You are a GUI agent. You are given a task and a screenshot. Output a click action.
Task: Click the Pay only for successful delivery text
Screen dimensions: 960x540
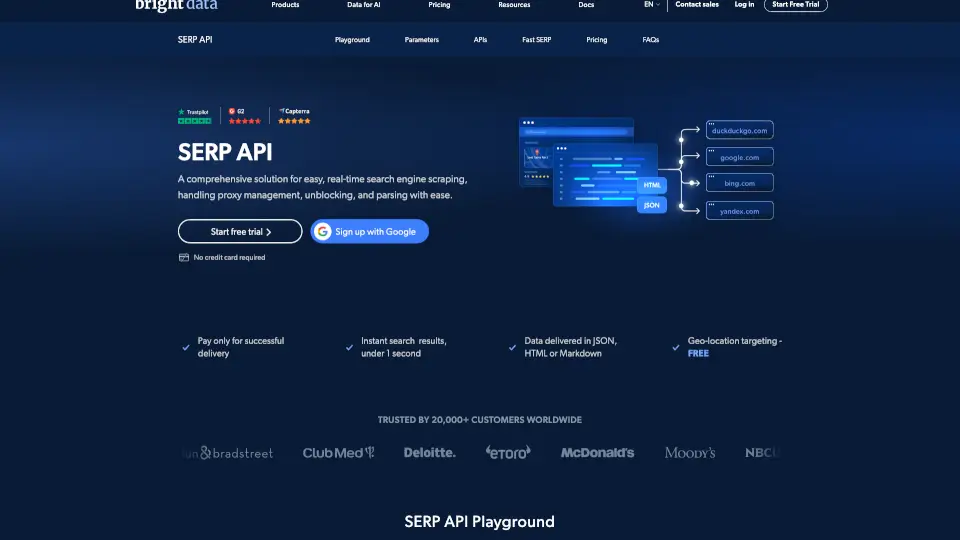click(241, 347)
